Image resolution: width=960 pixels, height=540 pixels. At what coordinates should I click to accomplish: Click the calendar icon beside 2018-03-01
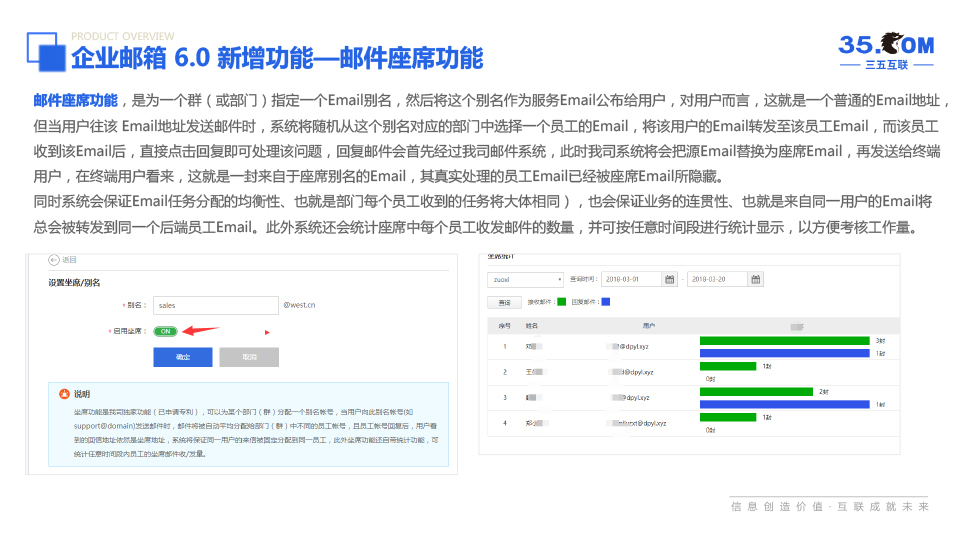(x=670, y=279)
